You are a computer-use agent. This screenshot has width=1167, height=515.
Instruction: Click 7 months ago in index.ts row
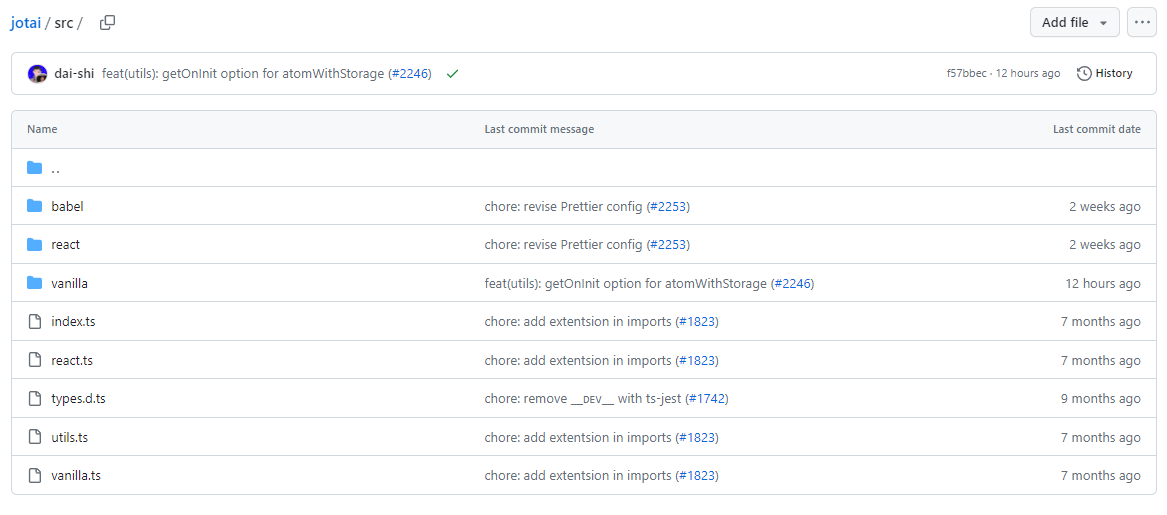1101,322
